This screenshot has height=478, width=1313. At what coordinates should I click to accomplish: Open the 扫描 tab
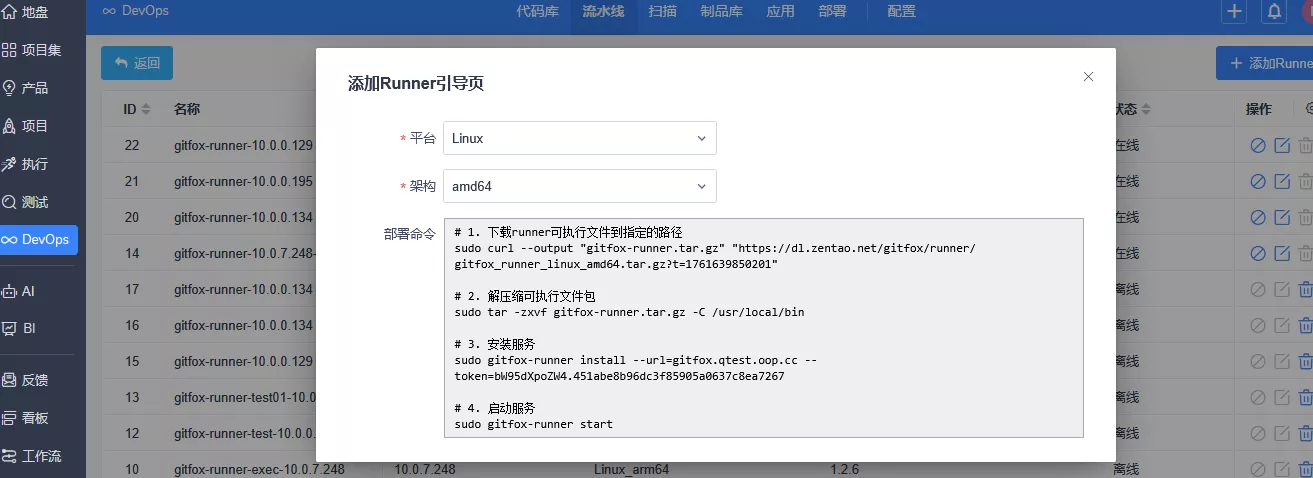tap(662, 12)
